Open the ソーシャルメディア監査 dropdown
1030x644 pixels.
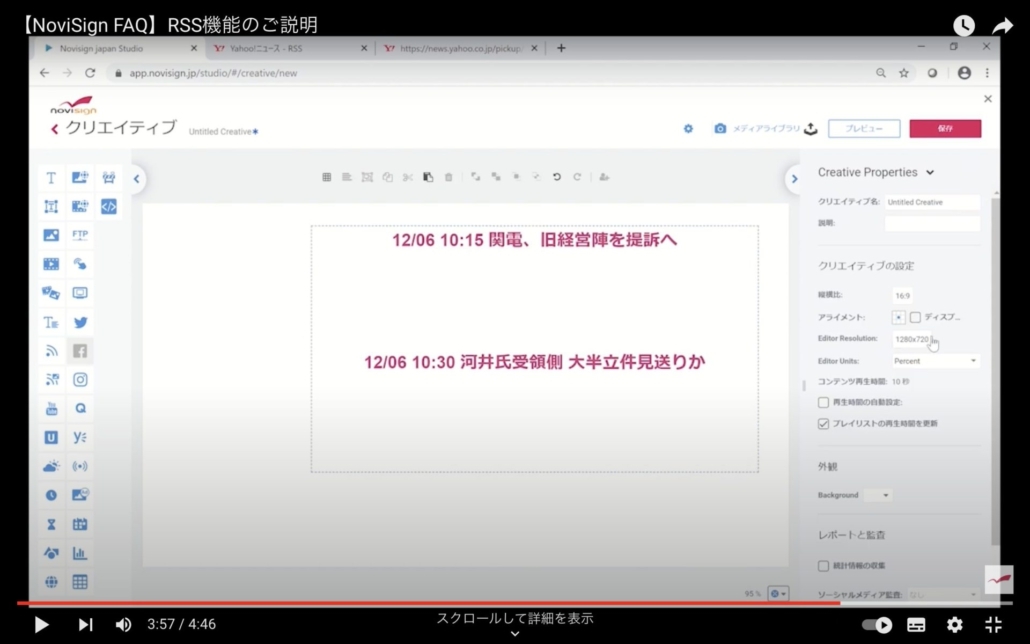pyautogui.click(x=943, y=595)
